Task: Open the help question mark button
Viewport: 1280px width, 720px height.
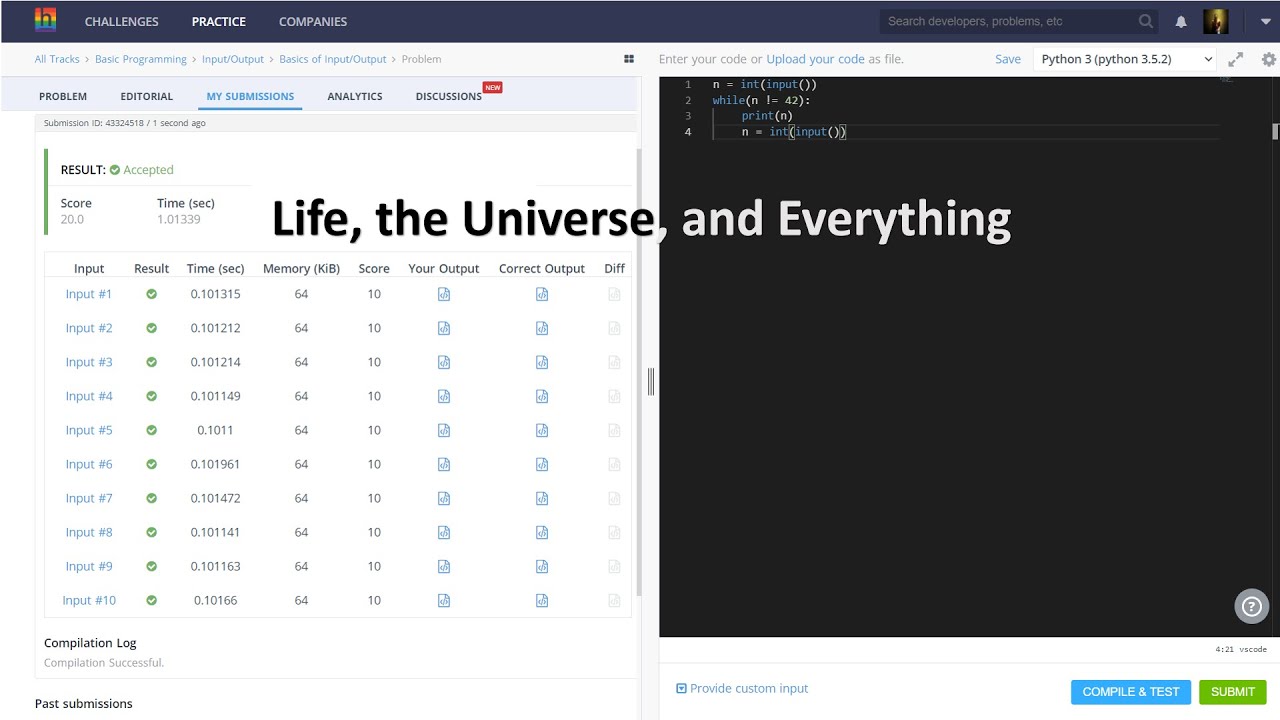Action: pyautogui.click(x=1251, y=605)
